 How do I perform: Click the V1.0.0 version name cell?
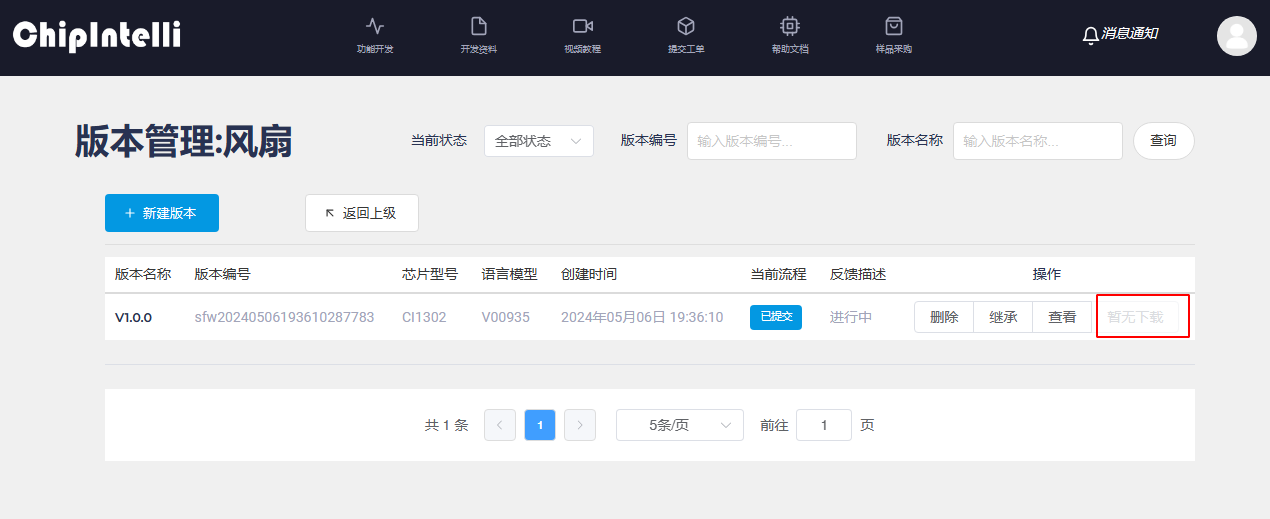(133, 317)
